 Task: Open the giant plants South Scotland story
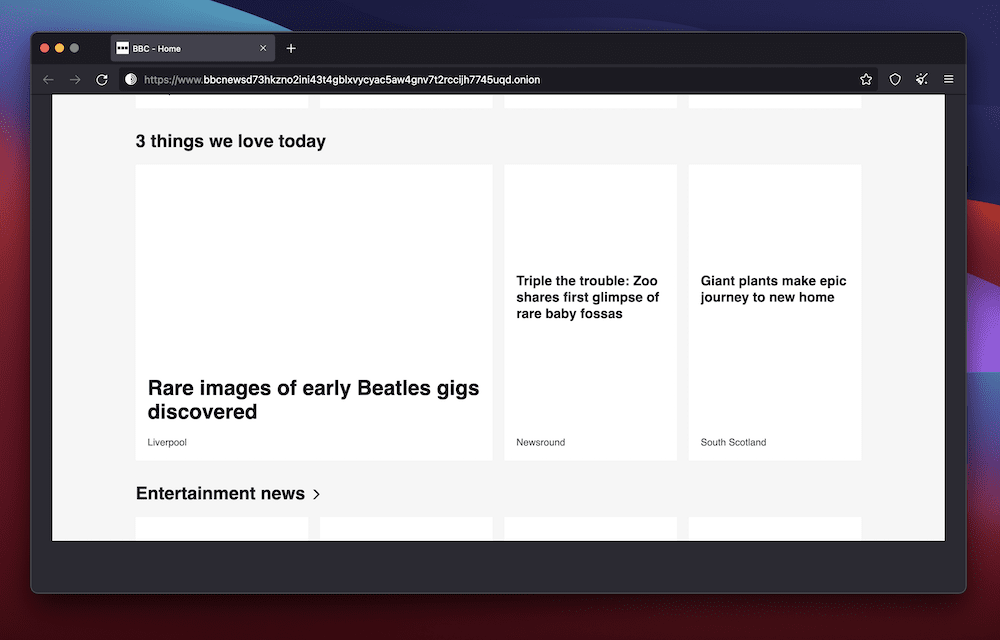pyautogui.click(x=772, y=289)
